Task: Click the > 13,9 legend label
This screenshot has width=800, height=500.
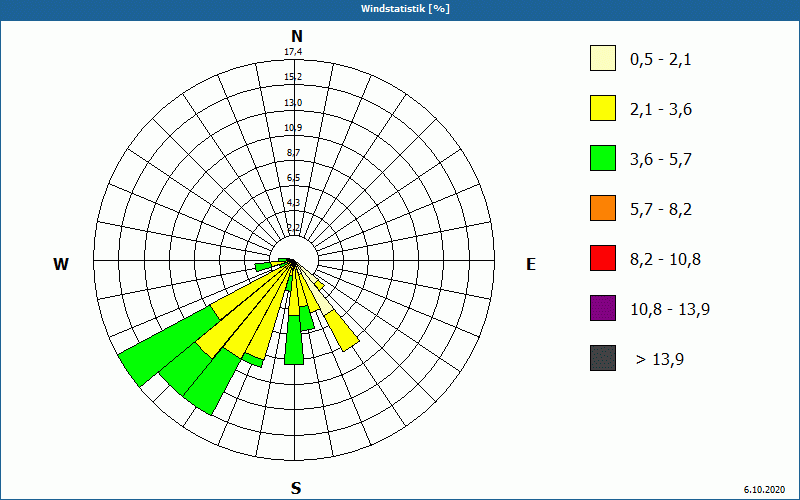Action: [x=660, y=360]
